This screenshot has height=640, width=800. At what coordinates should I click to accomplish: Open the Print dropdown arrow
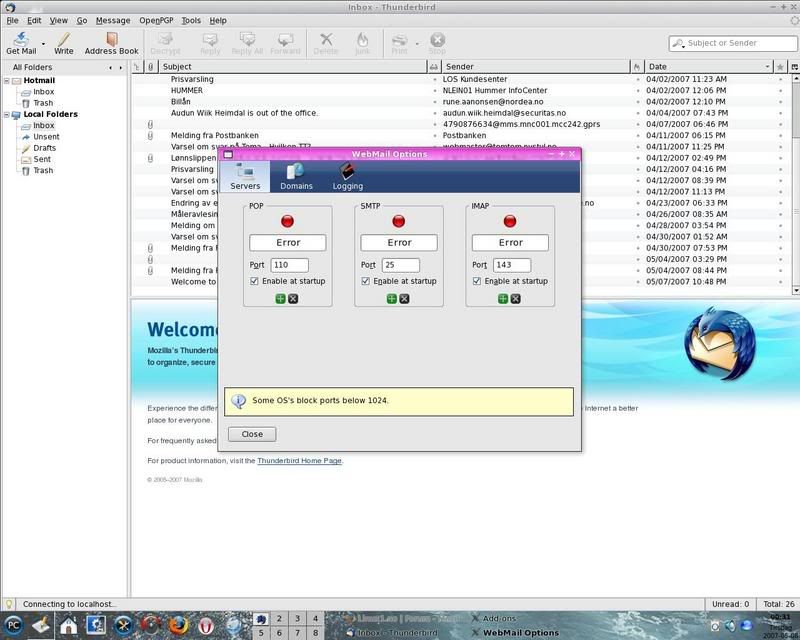click(417, 44)
